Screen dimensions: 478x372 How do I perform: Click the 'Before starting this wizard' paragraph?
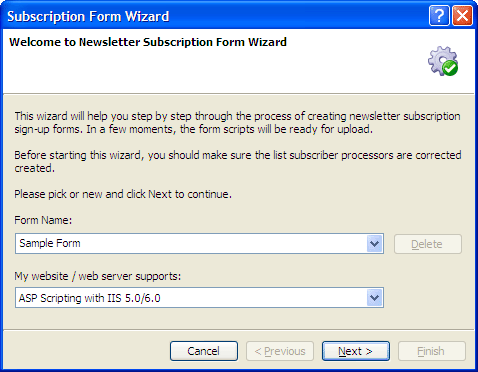pos(238,162)
